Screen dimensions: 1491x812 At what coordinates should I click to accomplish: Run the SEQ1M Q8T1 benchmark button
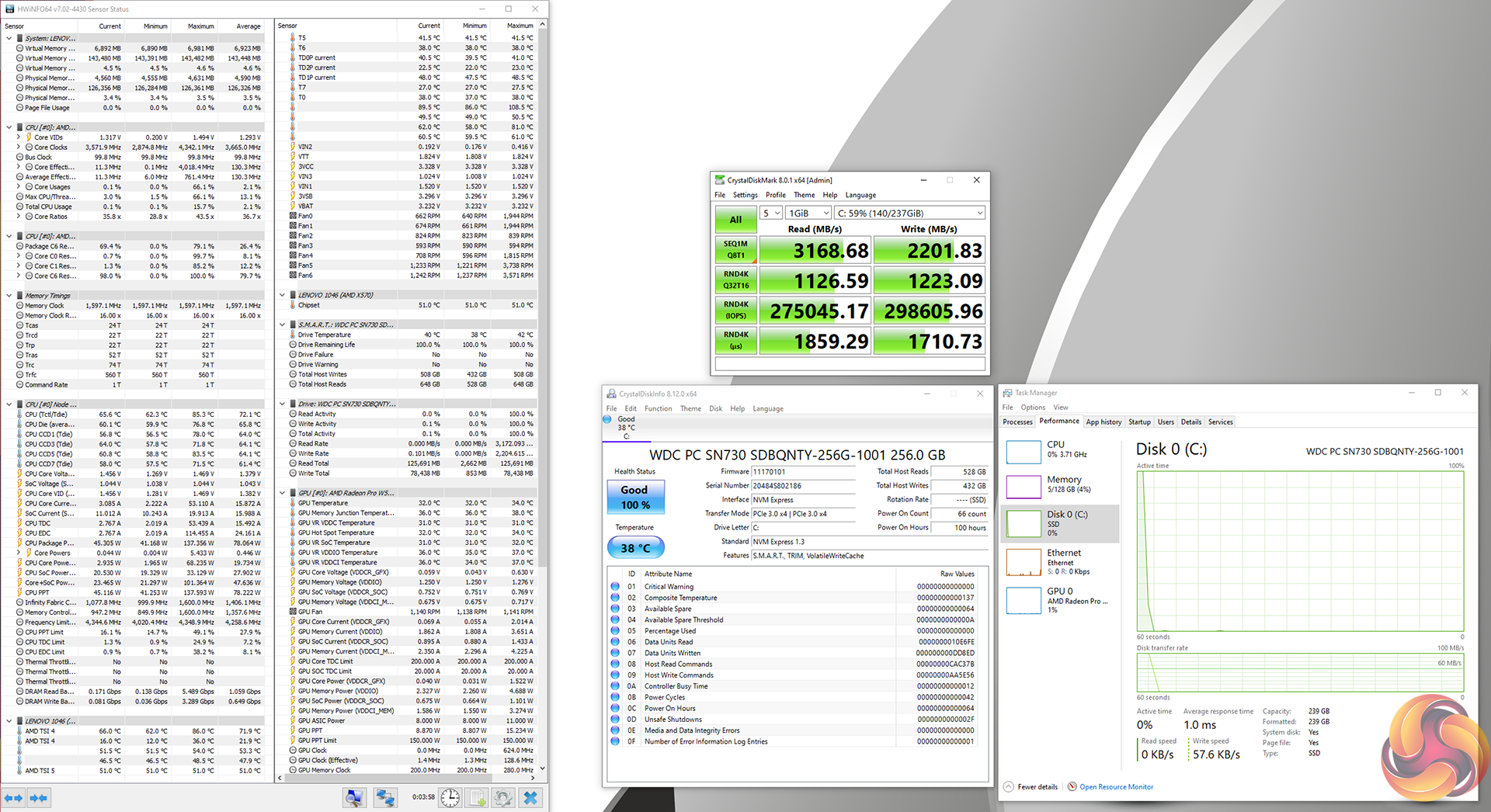[735, 249]
